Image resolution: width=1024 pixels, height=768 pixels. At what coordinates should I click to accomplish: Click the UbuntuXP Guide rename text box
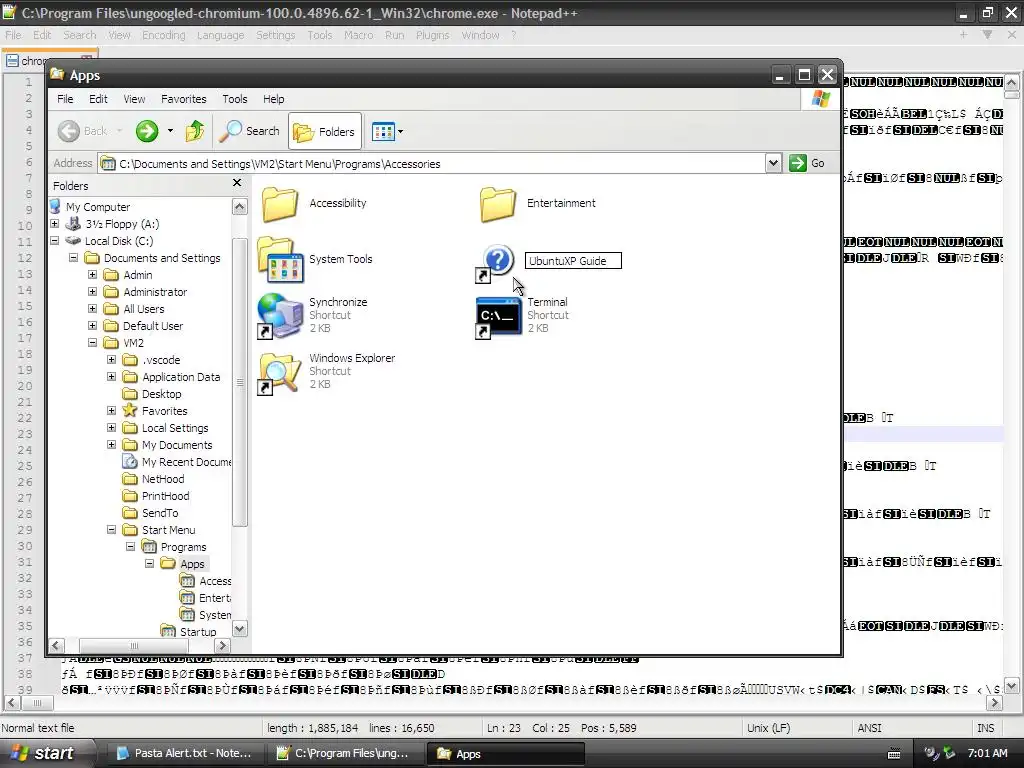[x=573, y=261]
